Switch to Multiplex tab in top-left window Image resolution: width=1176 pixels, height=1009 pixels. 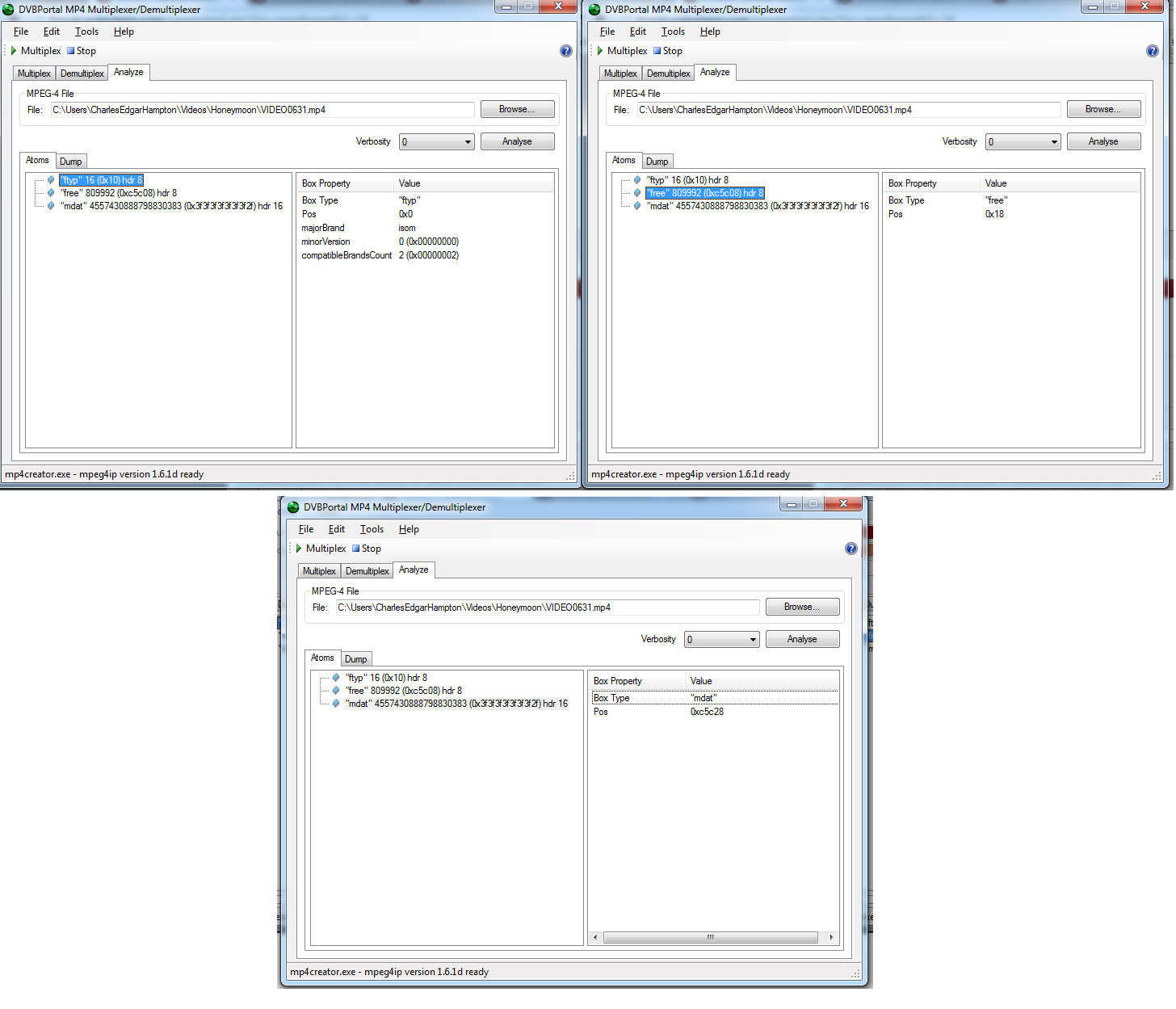[x=34, y=74]
